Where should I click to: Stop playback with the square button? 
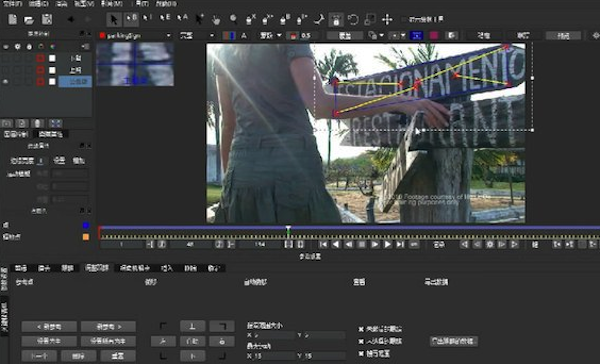click(x=362, y=244)
